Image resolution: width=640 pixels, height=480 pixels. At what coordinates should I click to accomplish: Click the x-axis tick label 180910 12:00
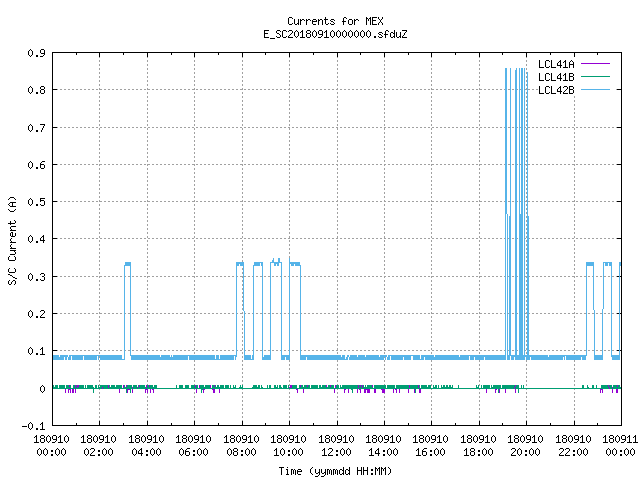point(336,446)
